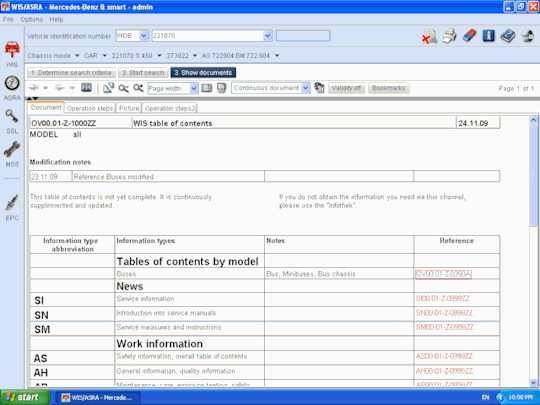The width and height of the screenshot is (540, 405).
Task: Open the AG 722904 transmission dropdown
Action: pyautogui.click(x=277, y=55)
